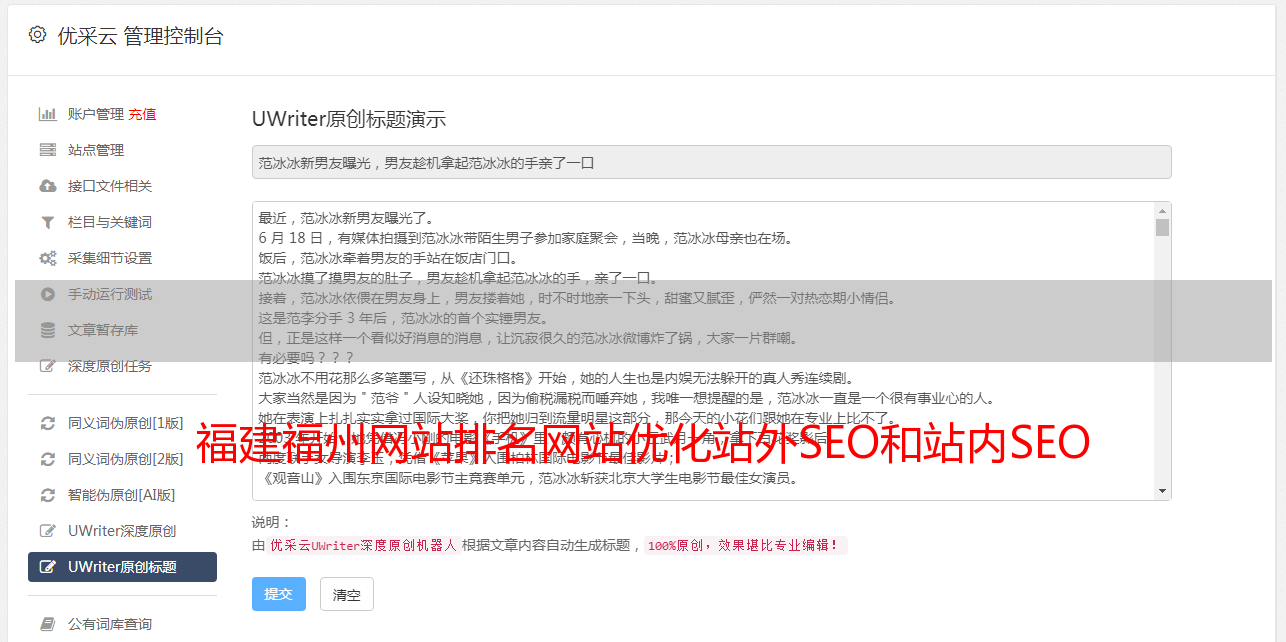The height and width of the screenshot is (642, 1286).
Task: Open 采集细节设置 gears icon
Action: point(47,258)
